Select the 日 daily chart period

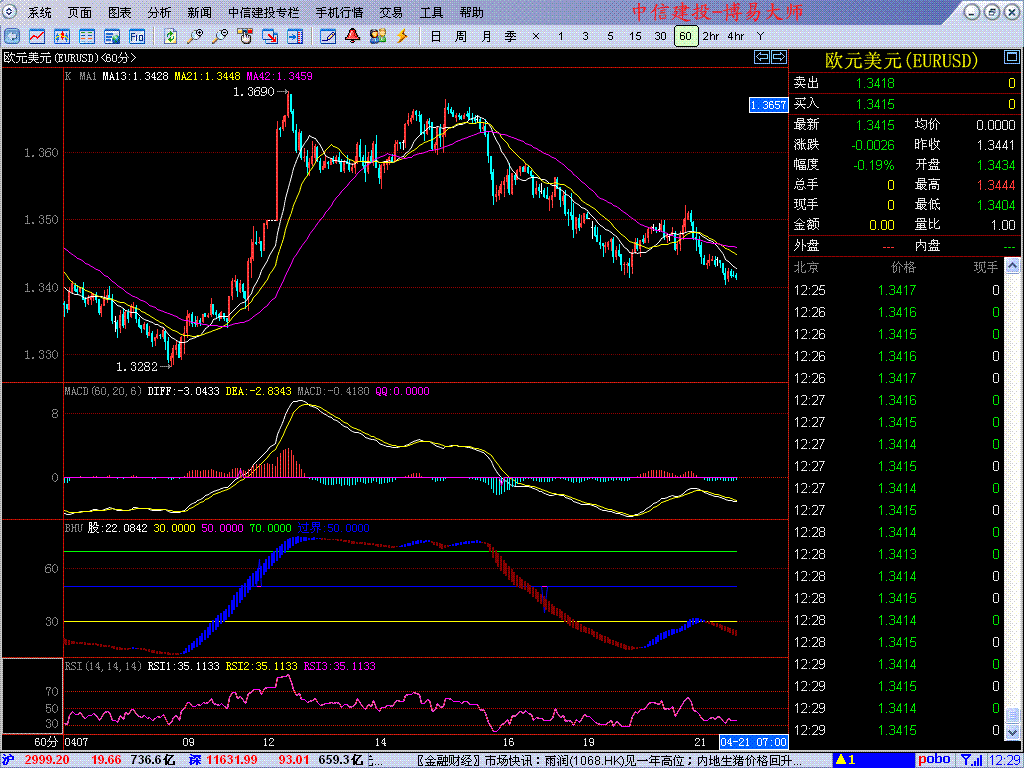[435, 36]
